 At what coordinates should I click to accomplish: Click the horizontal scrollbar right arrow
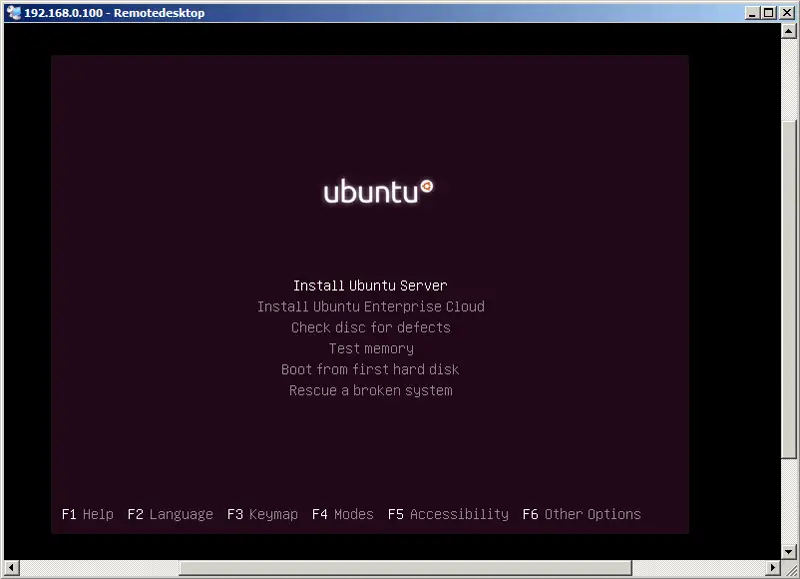772,567
